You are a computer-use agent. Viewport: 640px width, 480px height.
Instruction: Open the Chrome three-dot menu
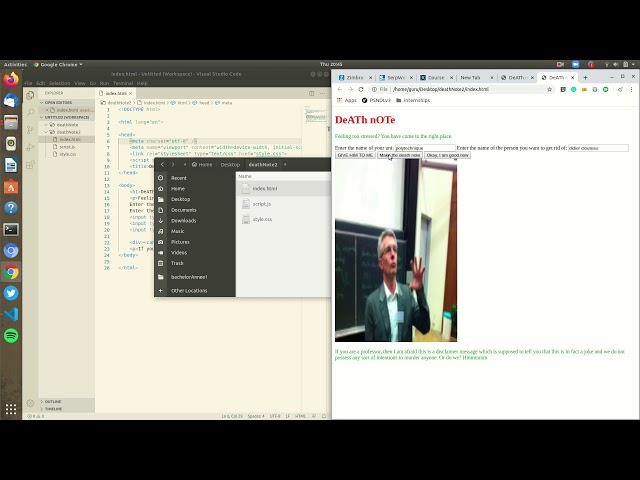[631, 89]
